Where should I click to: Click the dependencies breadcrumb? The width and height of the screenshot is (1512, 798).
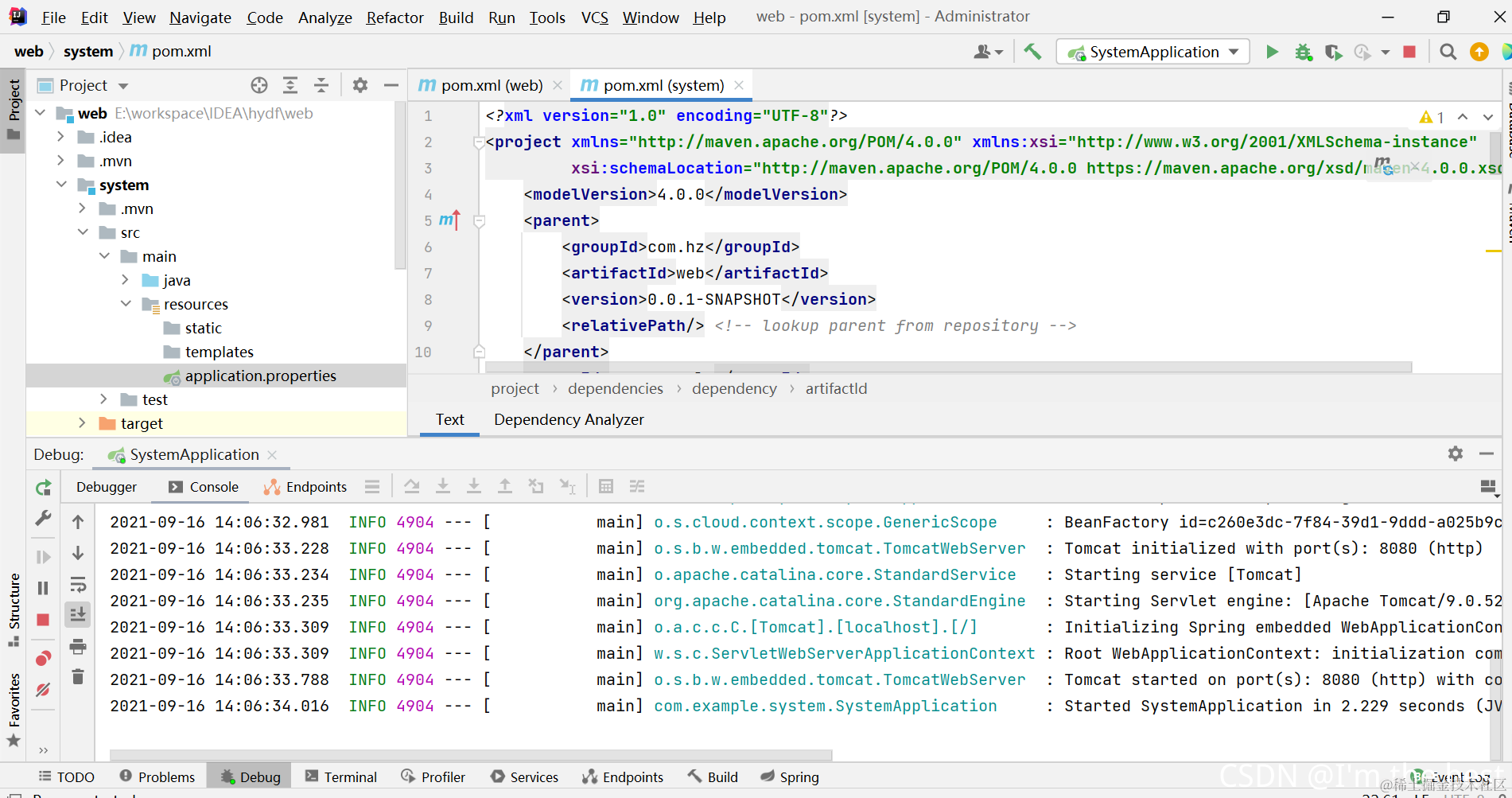[x=616, y=388]
